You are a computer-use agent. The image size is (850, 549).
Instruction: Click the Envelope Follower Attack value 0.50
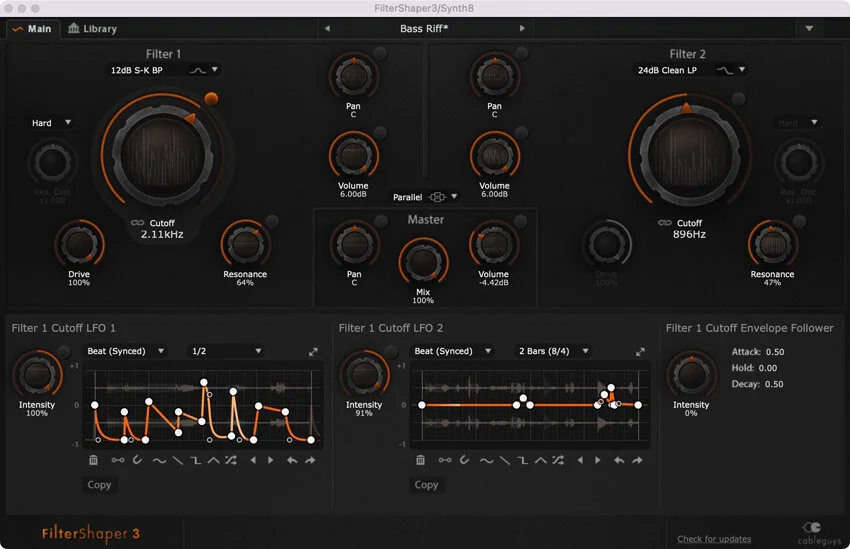[775, 352]
